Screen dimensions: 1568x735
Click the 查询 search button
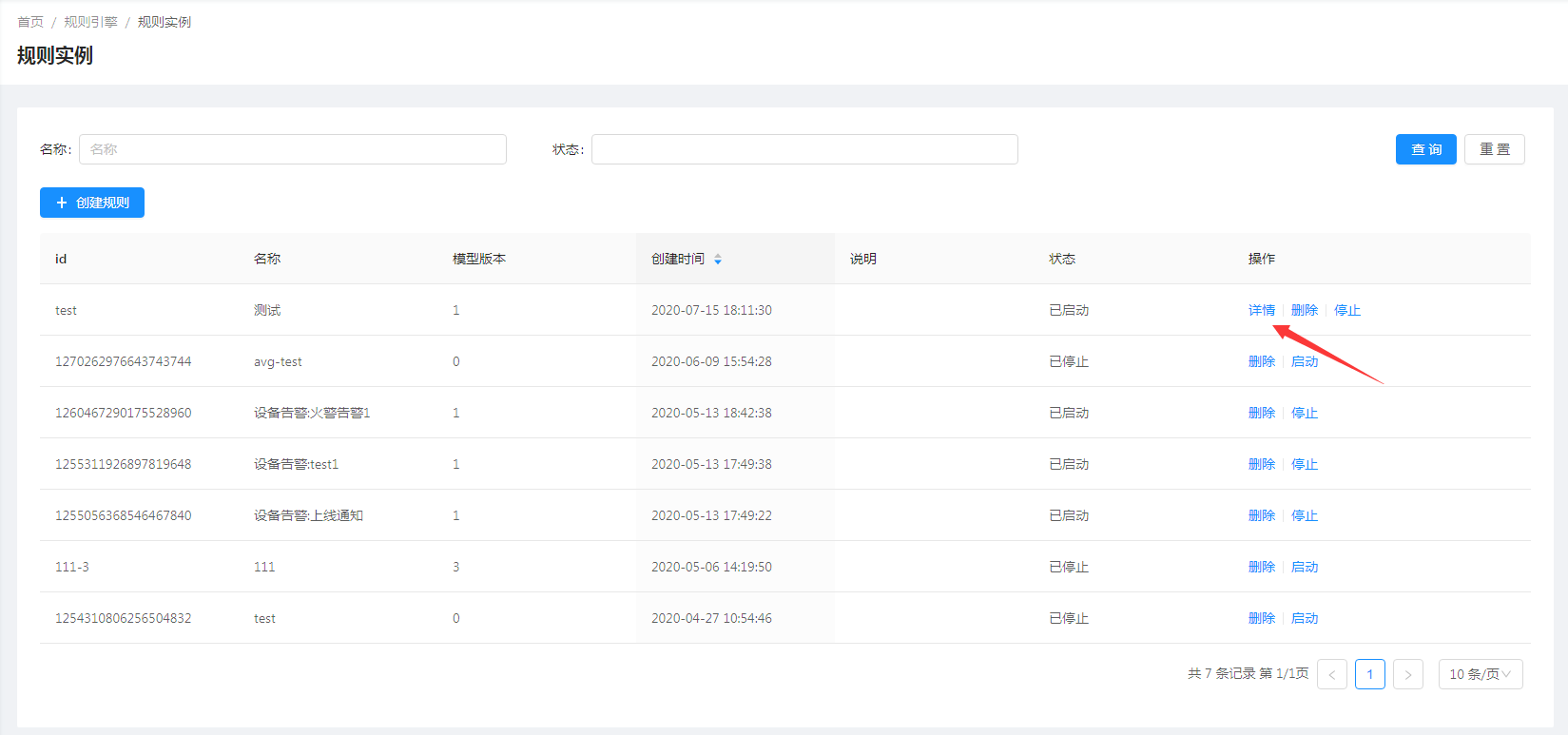(1425, 149)
